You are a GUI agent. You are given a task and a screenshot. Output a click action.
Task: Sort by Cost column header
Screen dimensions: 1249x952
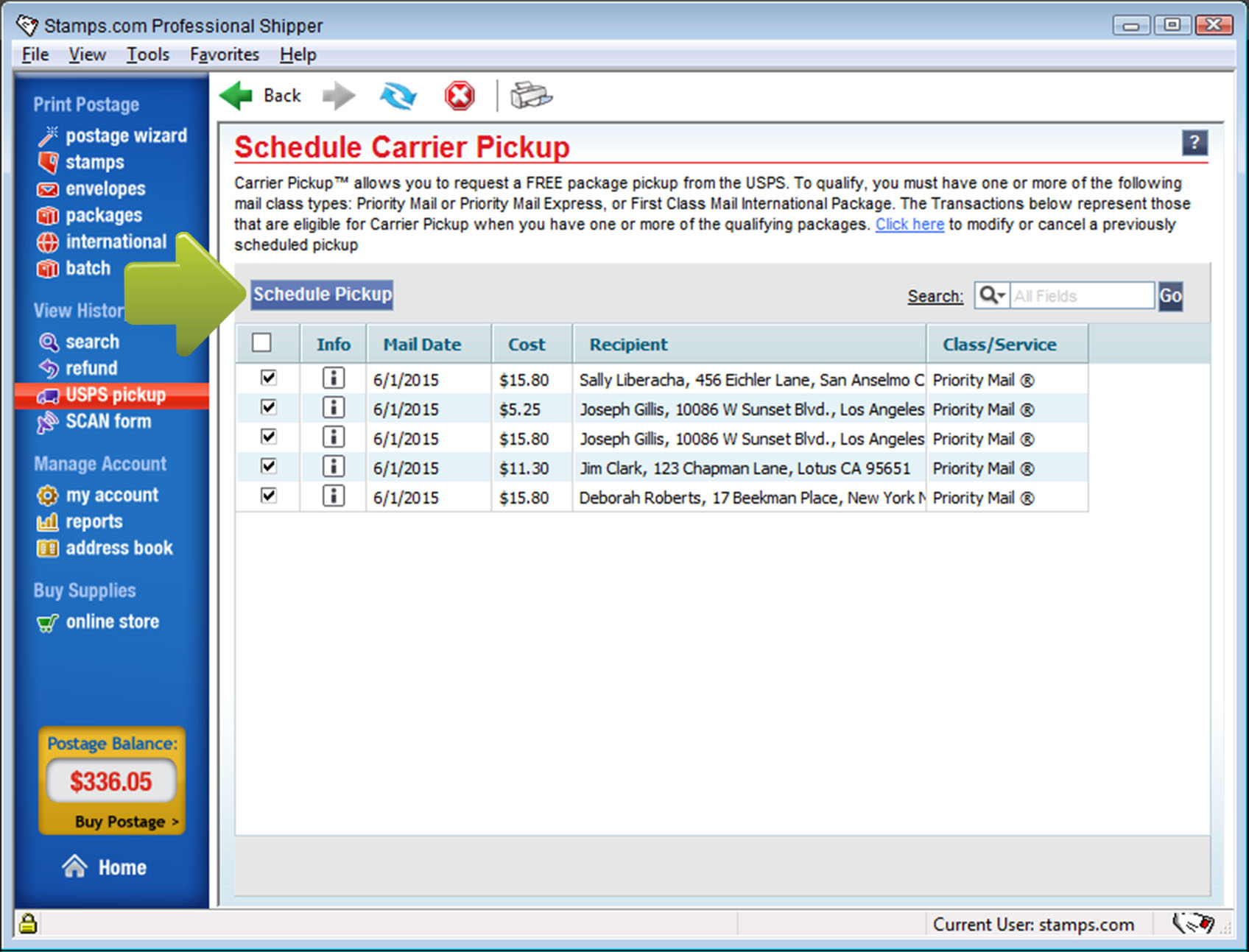[x=532, y=344]
